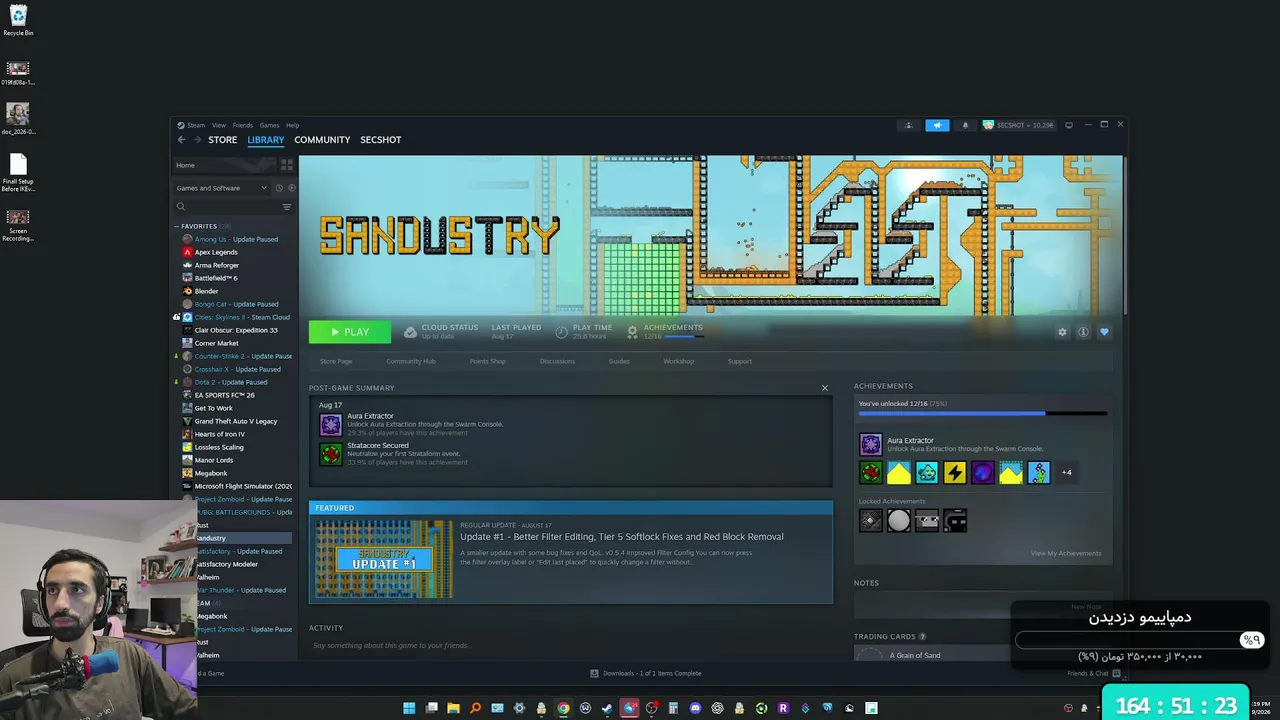1280x720 pixels.
Task: Click the activity 'Say something' field
Action: [570, 646]
